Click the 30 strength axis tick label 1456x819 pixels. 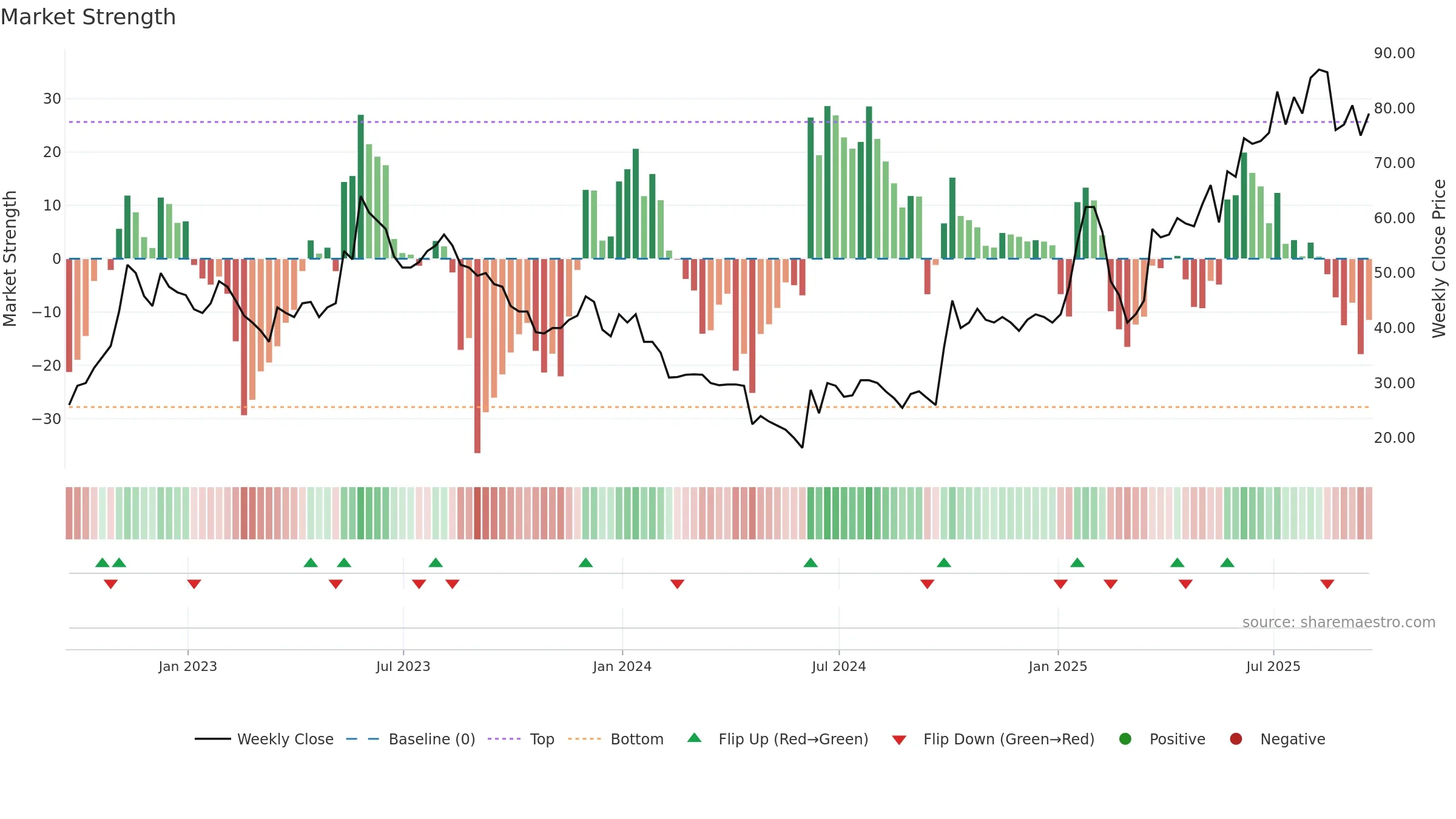[x=52, y=99]
